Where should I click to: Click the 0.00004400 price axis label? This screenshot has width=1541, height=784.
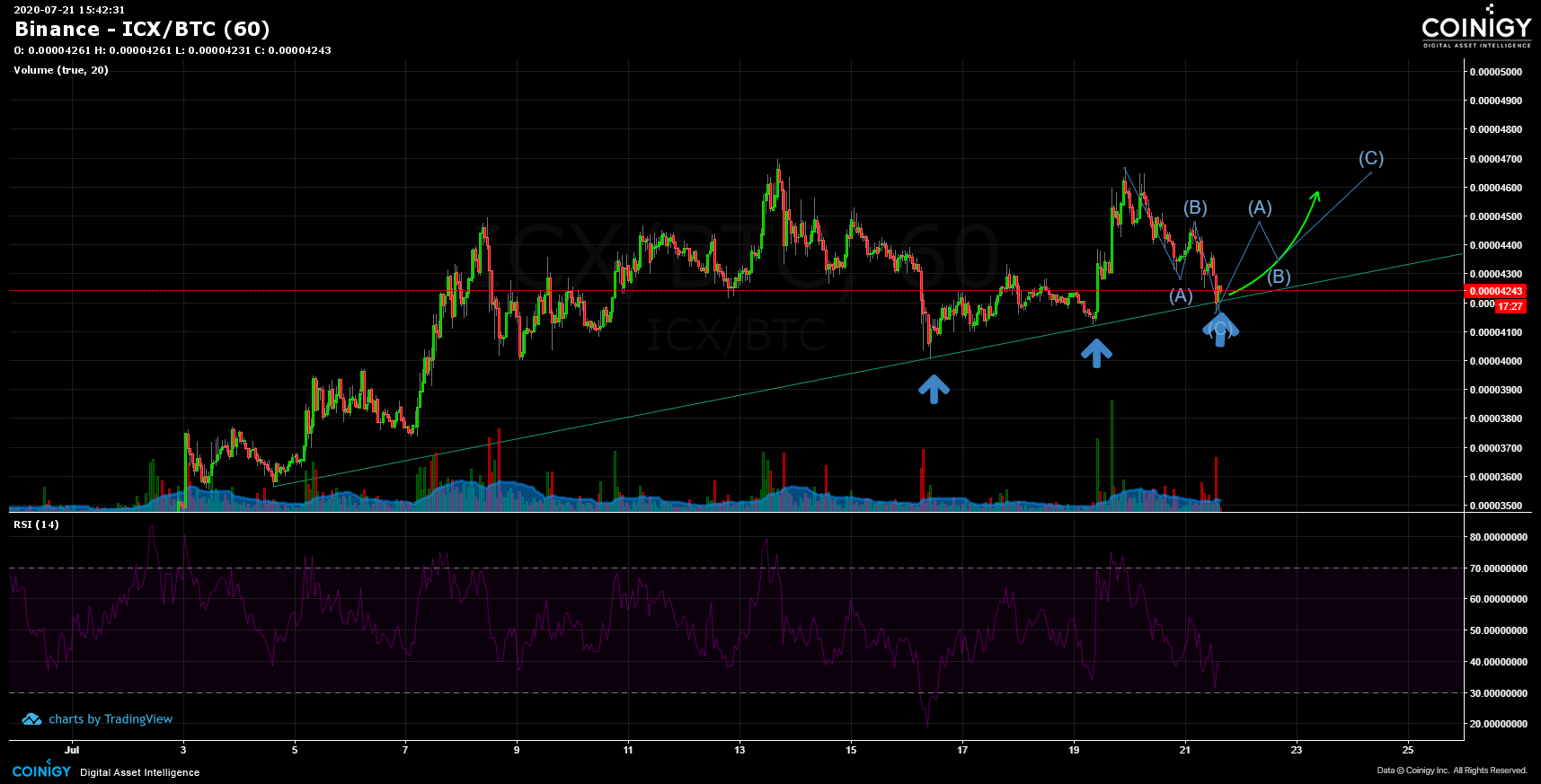click(1496, 245)
